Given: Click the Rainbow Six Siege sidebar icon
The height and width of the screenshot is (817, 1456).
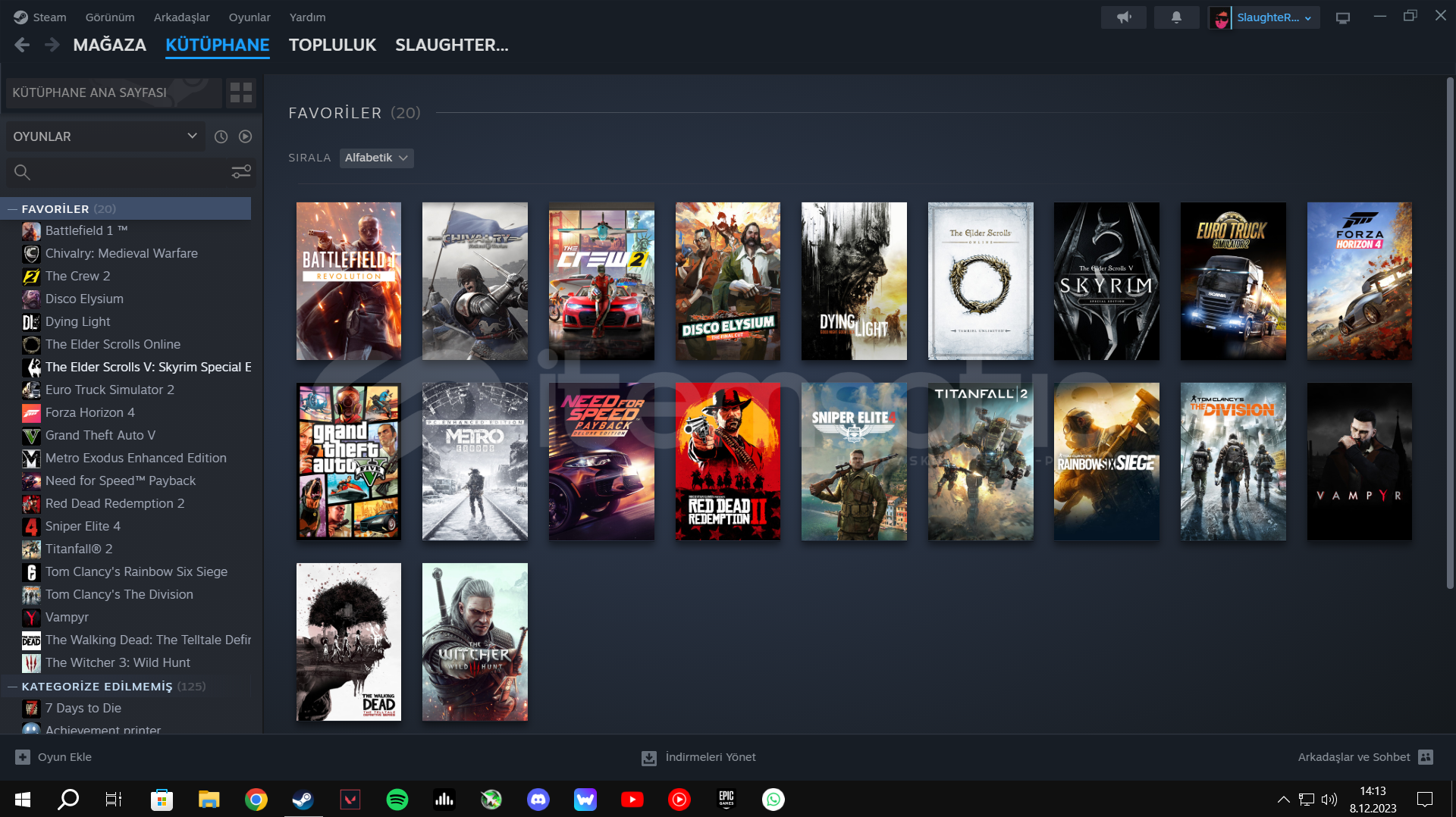Looking at the screenshot, I should tap(31, 572).
